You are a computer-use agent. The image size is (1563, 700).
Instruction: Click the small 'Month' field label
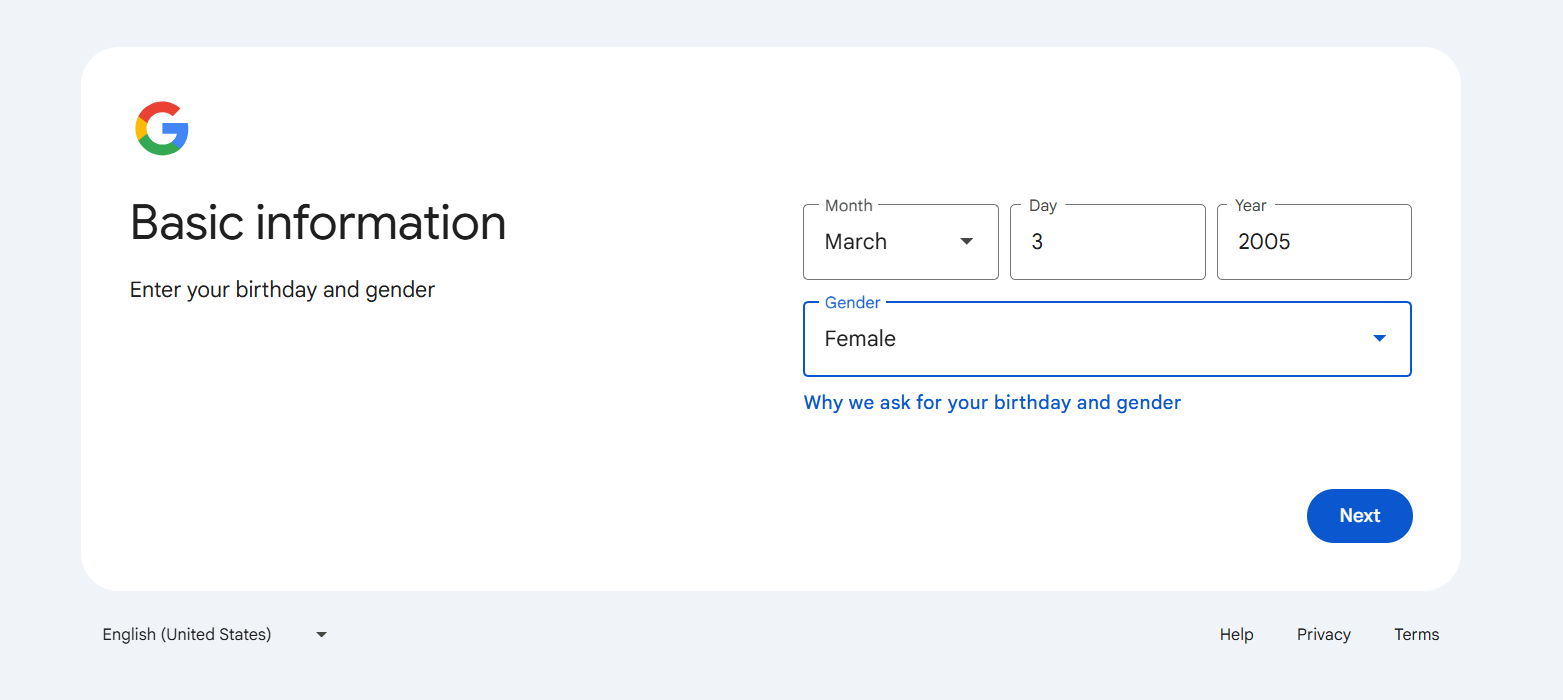[848, 206]
